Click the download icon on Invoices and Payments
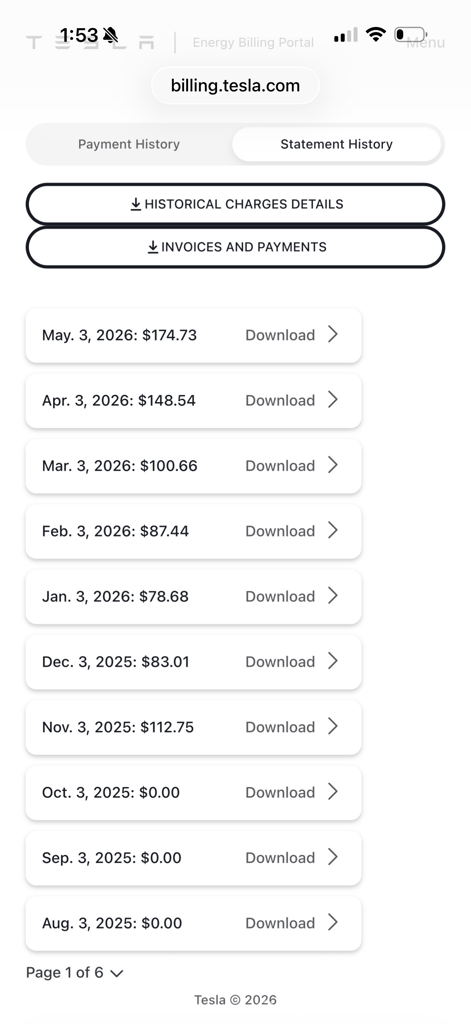This screenshot has width=471, height=1024. point(153,248)
